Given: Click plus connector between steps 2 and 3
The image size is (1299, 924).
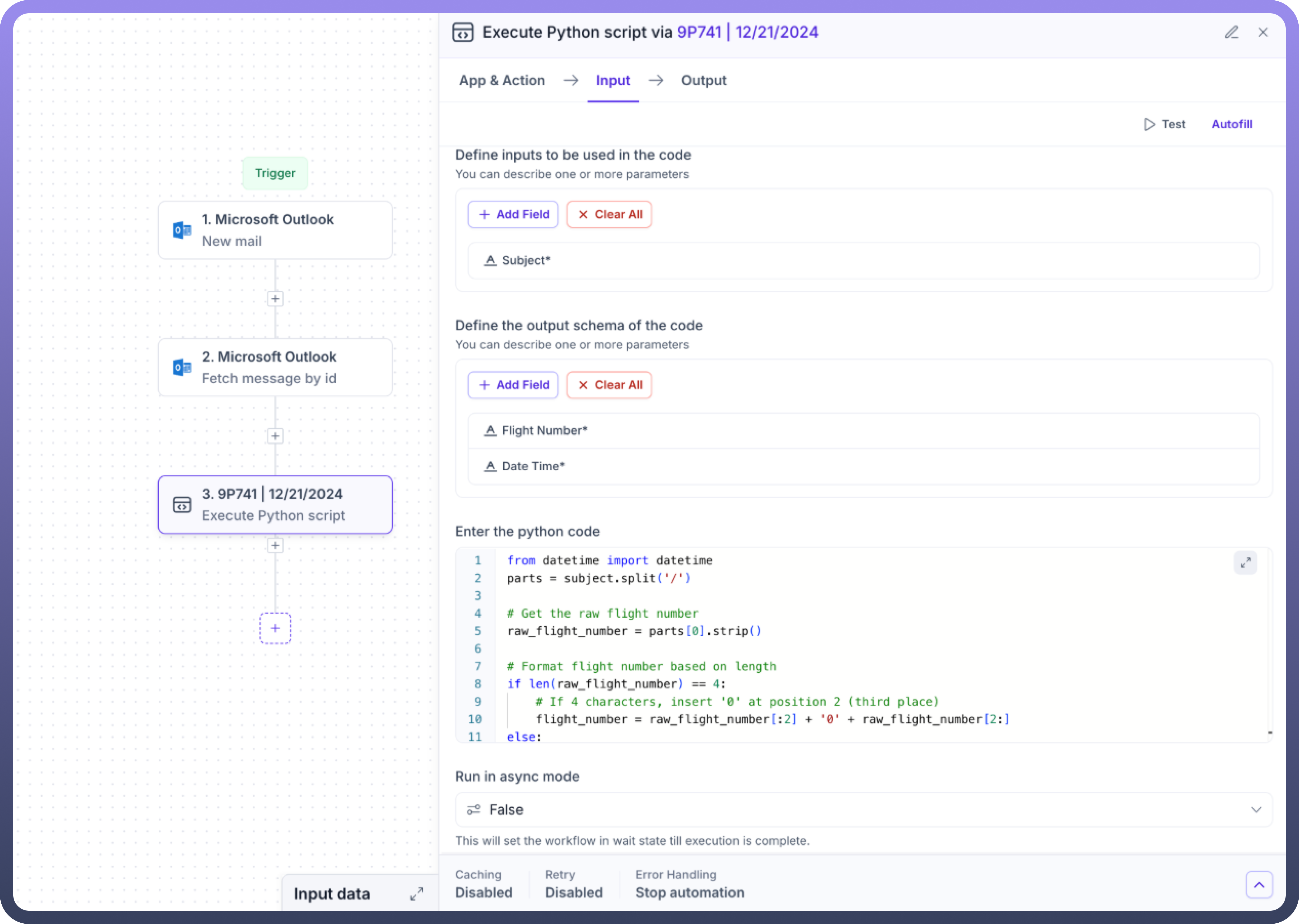Looking at the screenshot, I should [x=275, y=436].
